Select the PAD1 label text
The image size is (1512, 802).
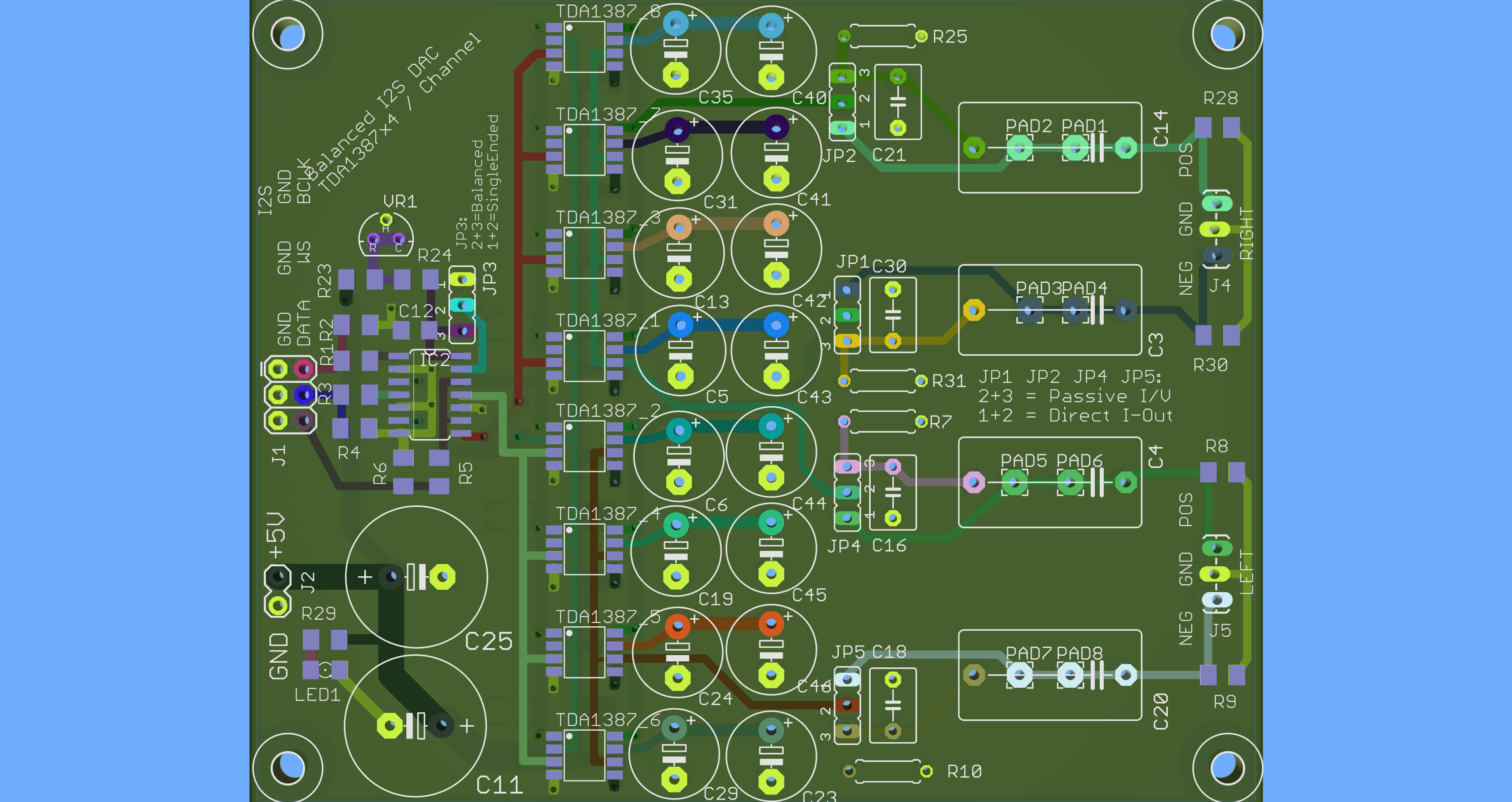(1084, 126)
